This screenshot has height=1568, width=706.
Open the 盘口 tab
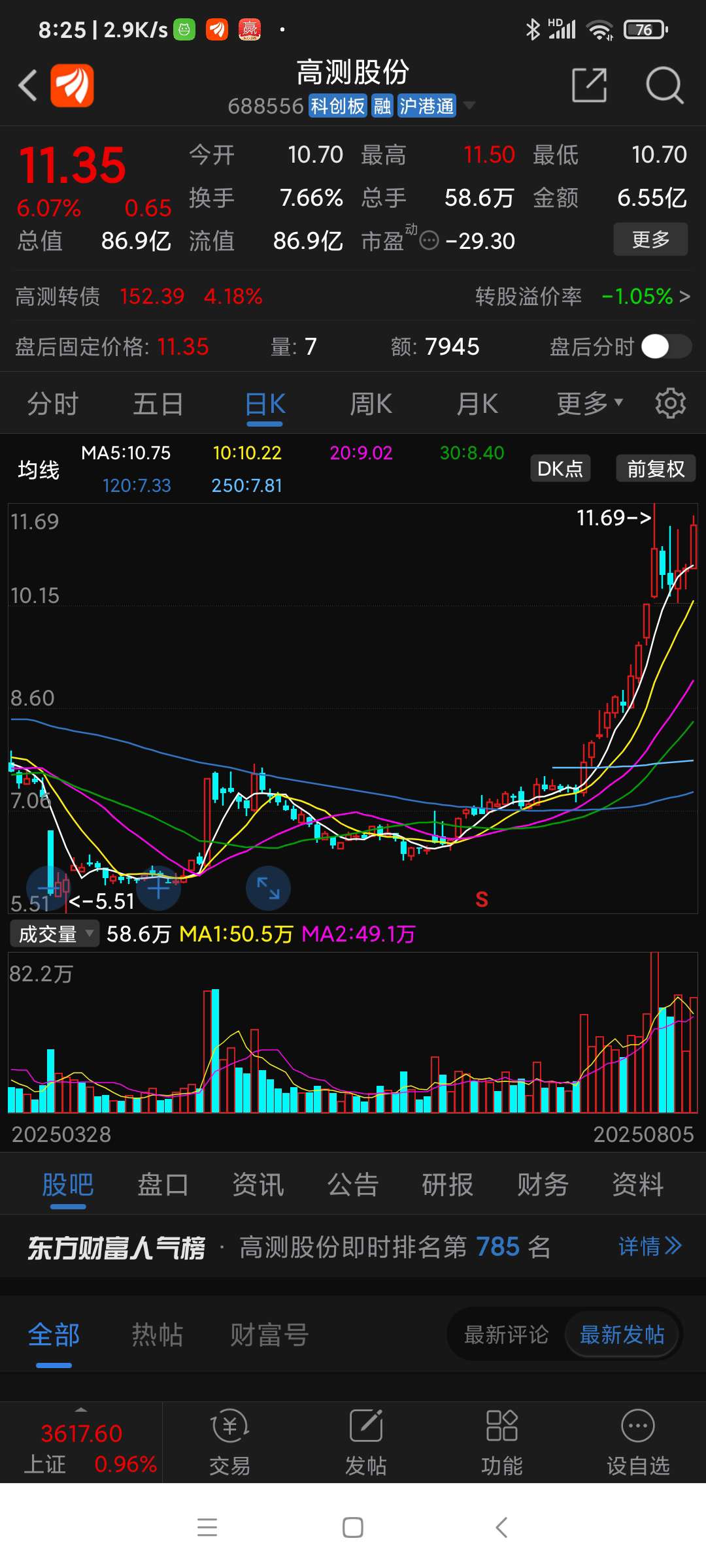tap(163, 1184)
